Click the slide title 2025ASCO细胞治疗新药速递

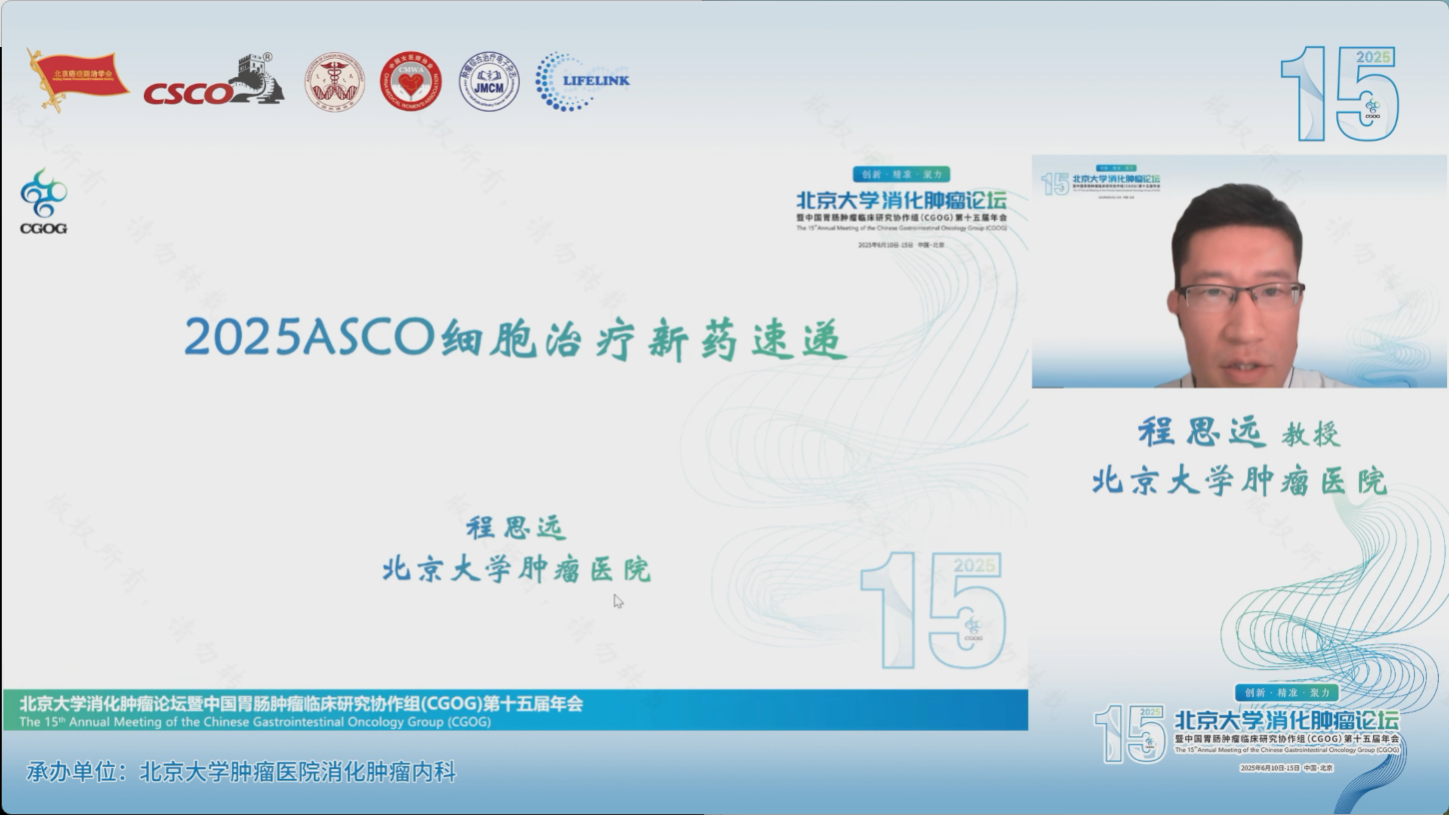(515, 339)
